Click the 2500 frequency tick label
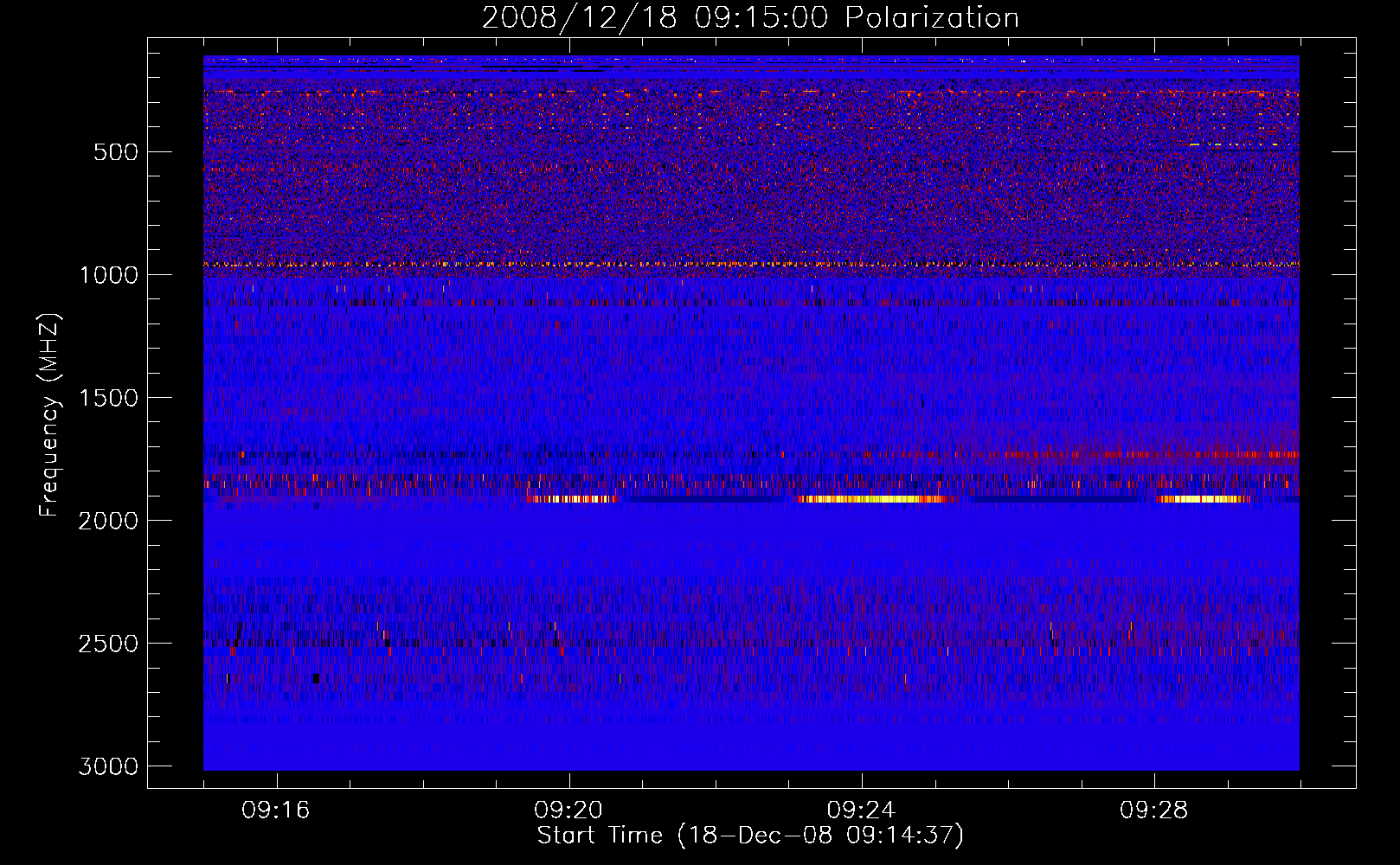 (x=109, y=644)
